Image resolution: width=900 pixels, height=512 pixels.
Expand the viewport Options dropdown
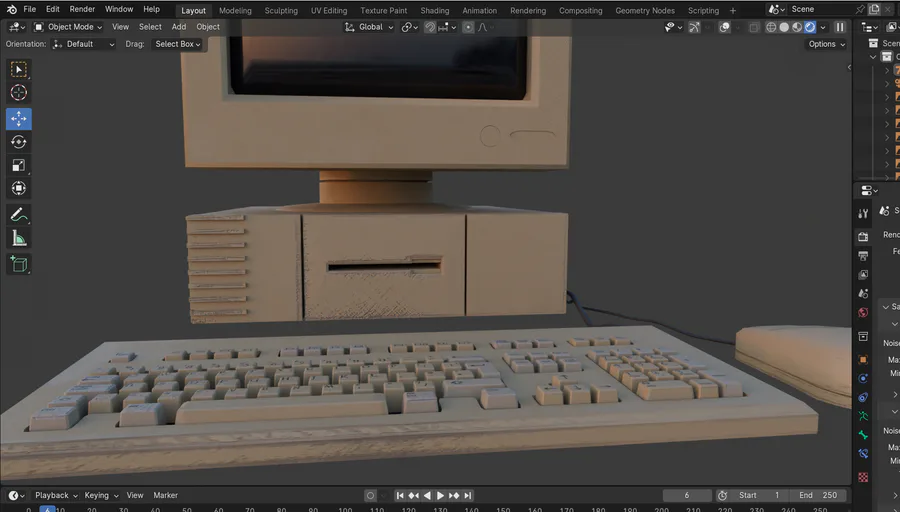click(827, 44)
